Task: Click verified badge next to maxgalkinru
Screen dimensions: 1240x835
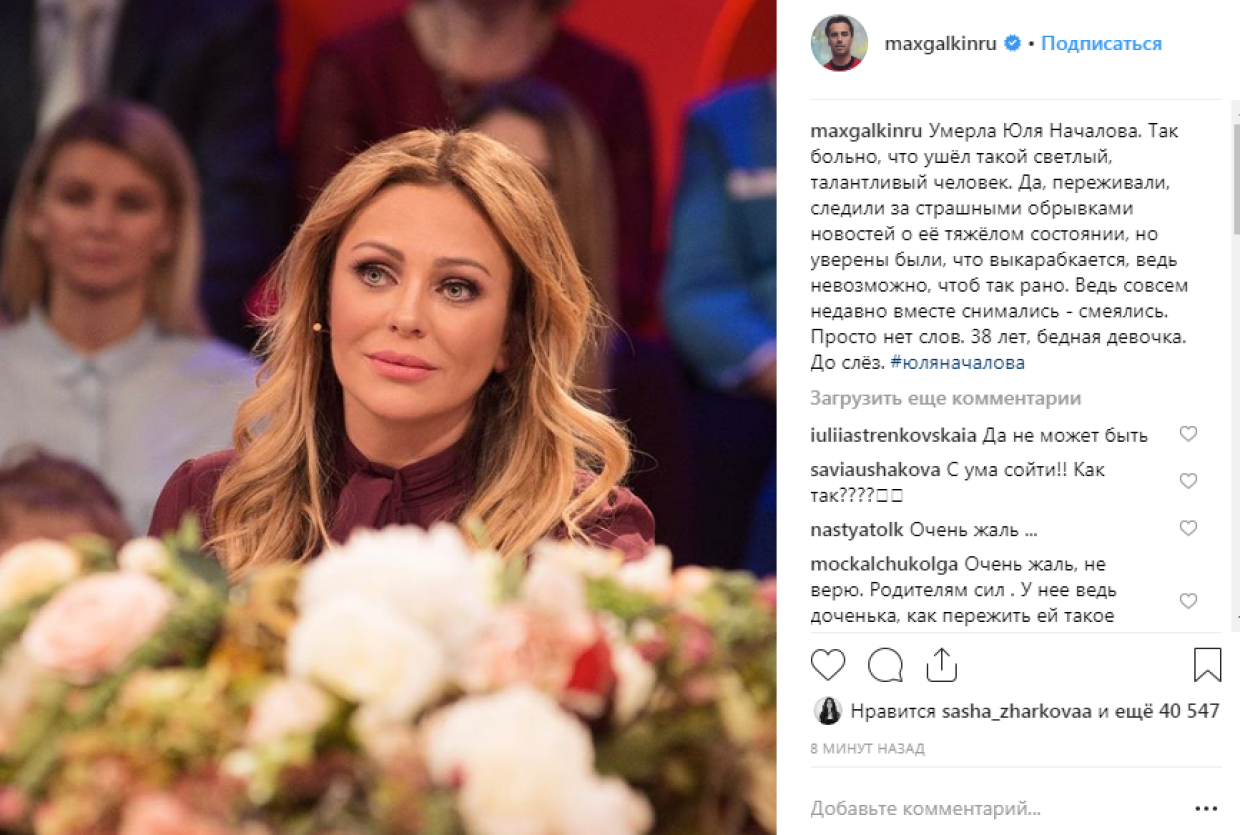Action: coord(1012,44)
